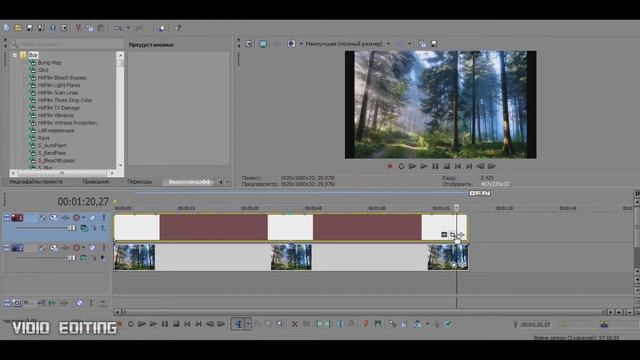The width and height of the screenshot is (640, 360).
Task: Click the Copy icon in the top toolbar
Action: coord(89,28)
